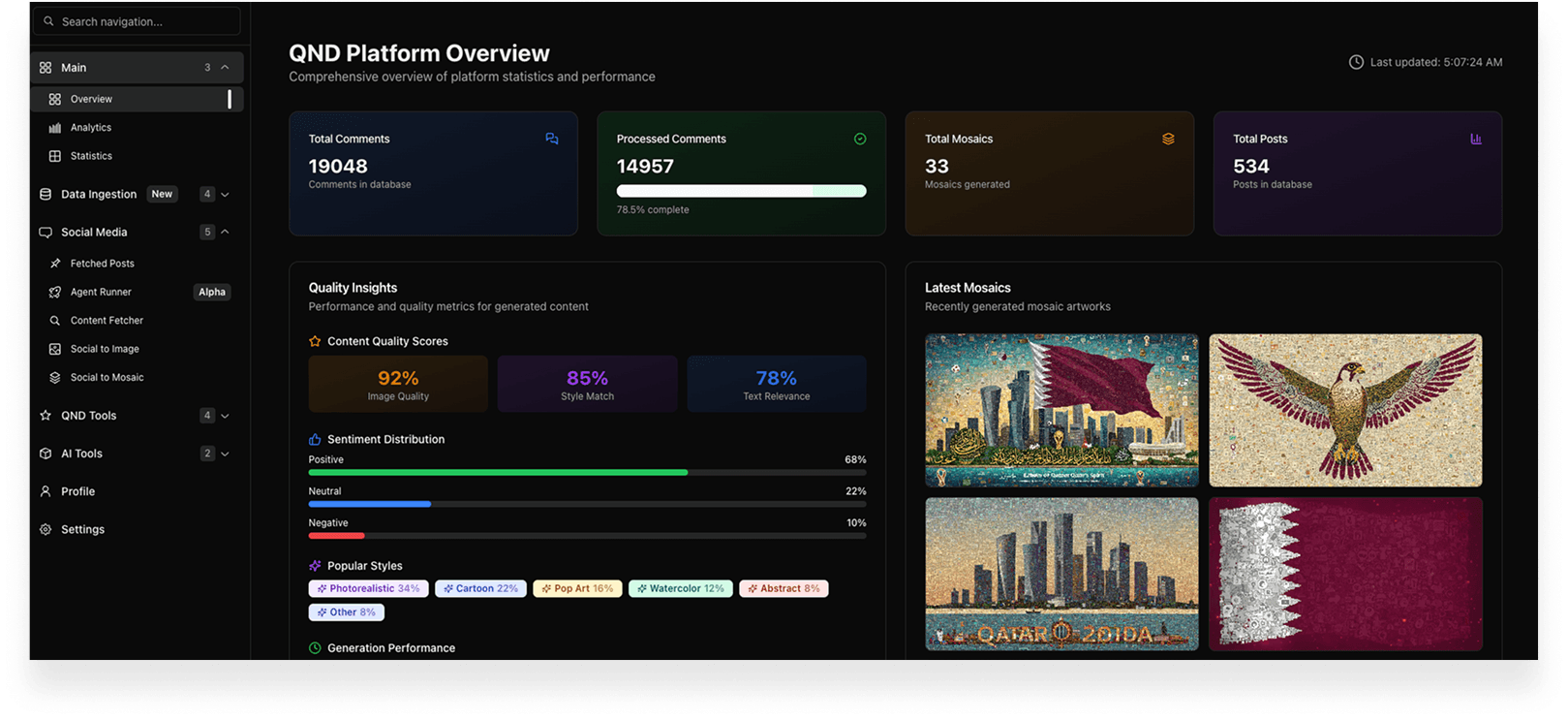The width and height of the screenshot is (1568, 720).
Task: Click the Processed Comments checkmark icon
Action: (860, 139)
